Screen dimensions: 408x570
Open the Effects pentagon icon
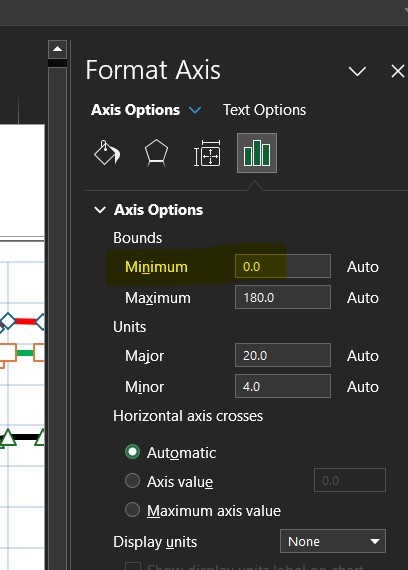(x=156, y=153)
